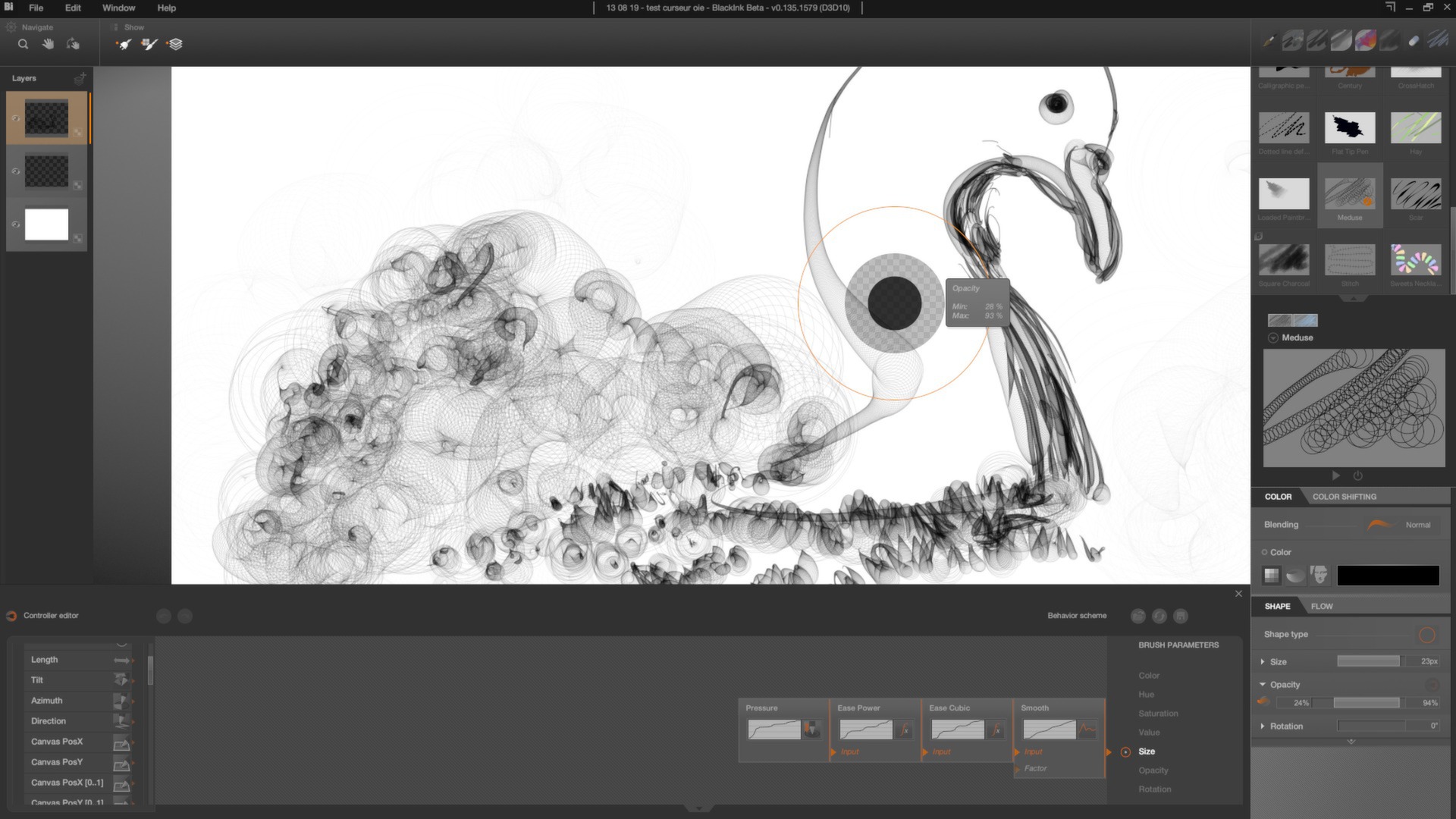
Task: Click the black brush color swatch
Action: (x=1388, y=575)
